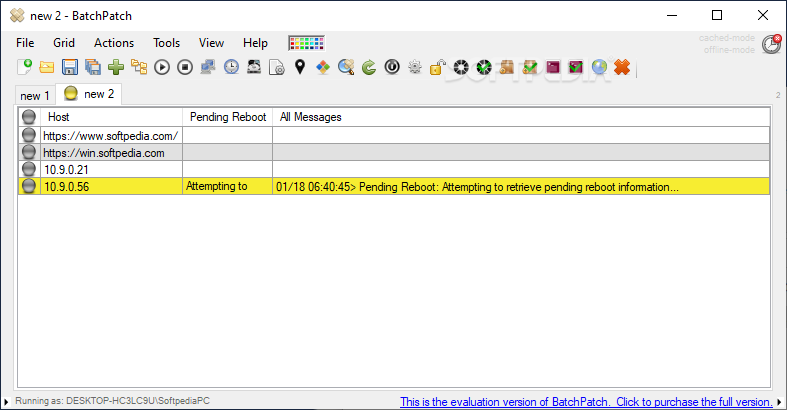Click the folder tree icon in toolbar
The width and height of the screenshot is (787, 410).
139,67
